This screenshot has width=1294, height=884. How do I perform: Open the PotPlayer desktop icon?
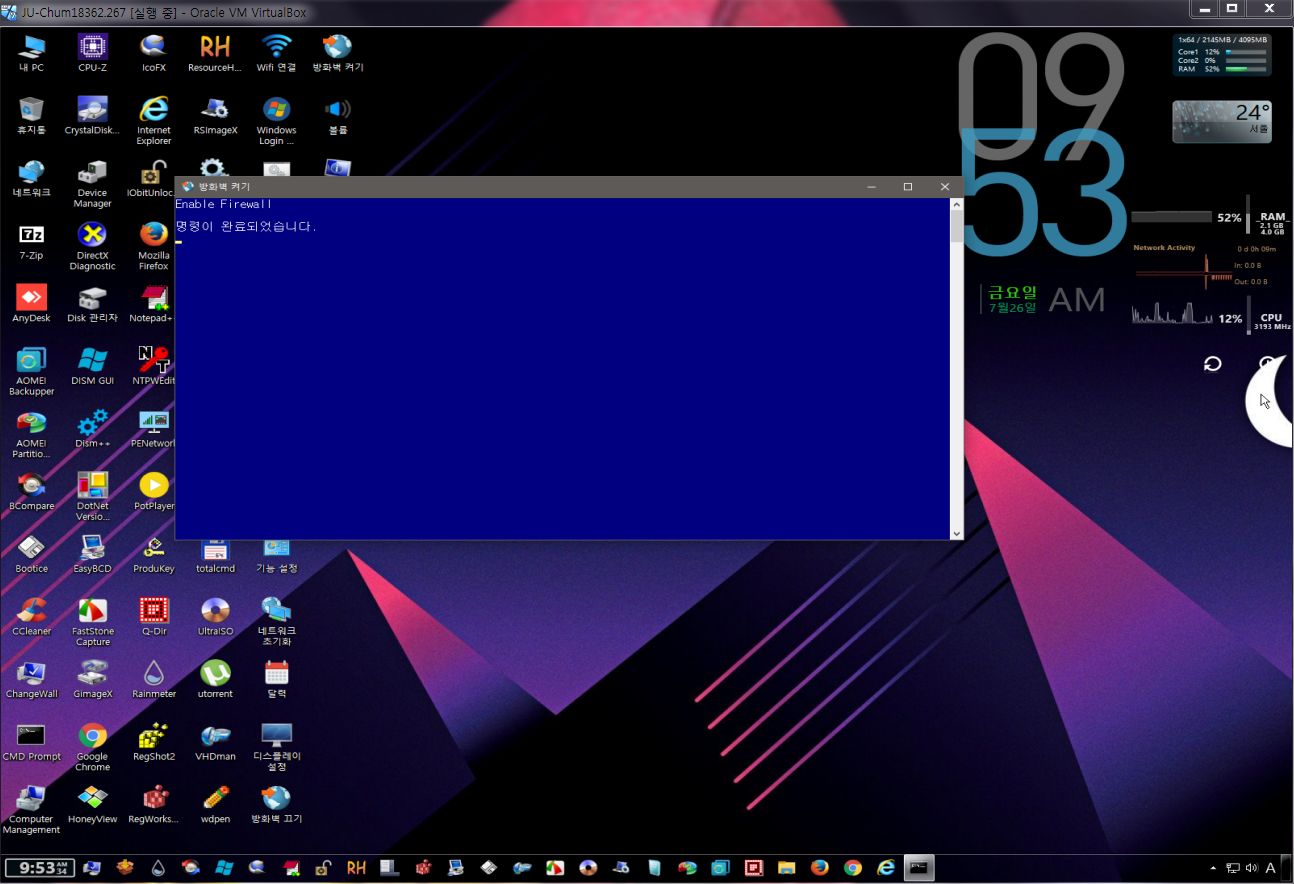tap(153, 491)
